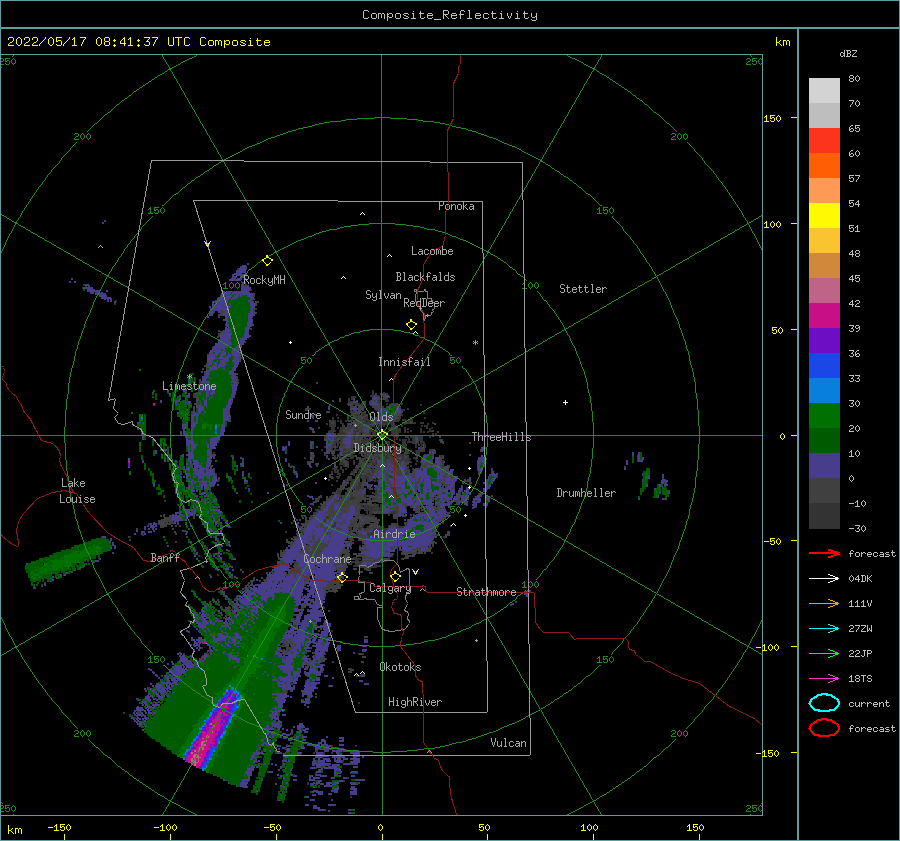Image resolution: width=900 pixels, height=841 pixels.
Task: Click the Strathmore label
Action: click(x=486, y=592)
